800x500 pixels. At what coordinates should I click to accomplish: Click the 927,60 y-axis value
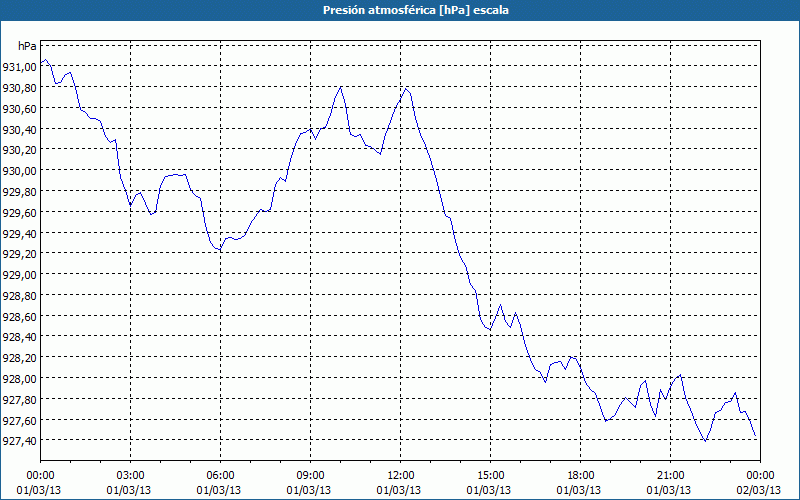19,420
